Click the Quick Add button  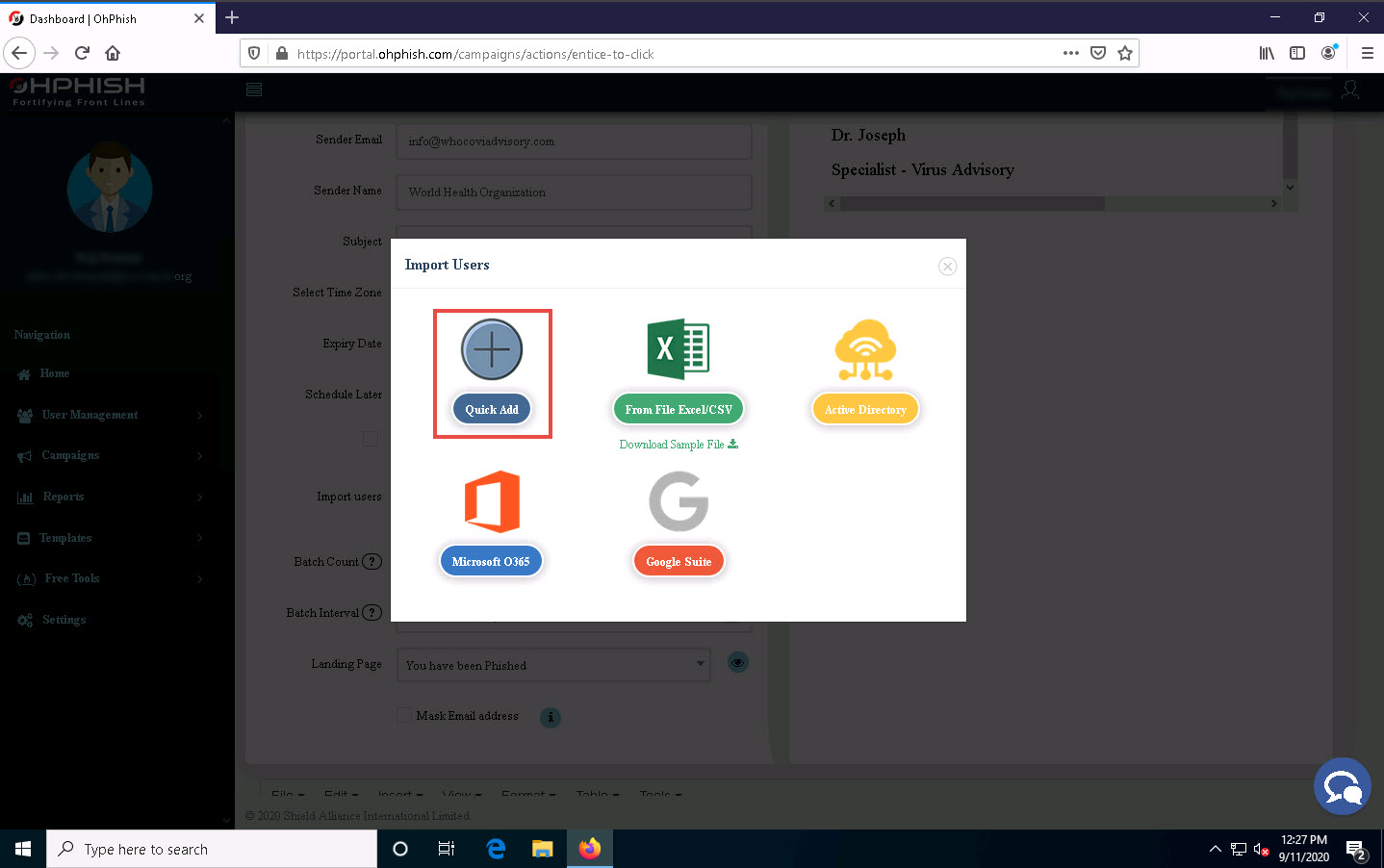coord(492,409)
